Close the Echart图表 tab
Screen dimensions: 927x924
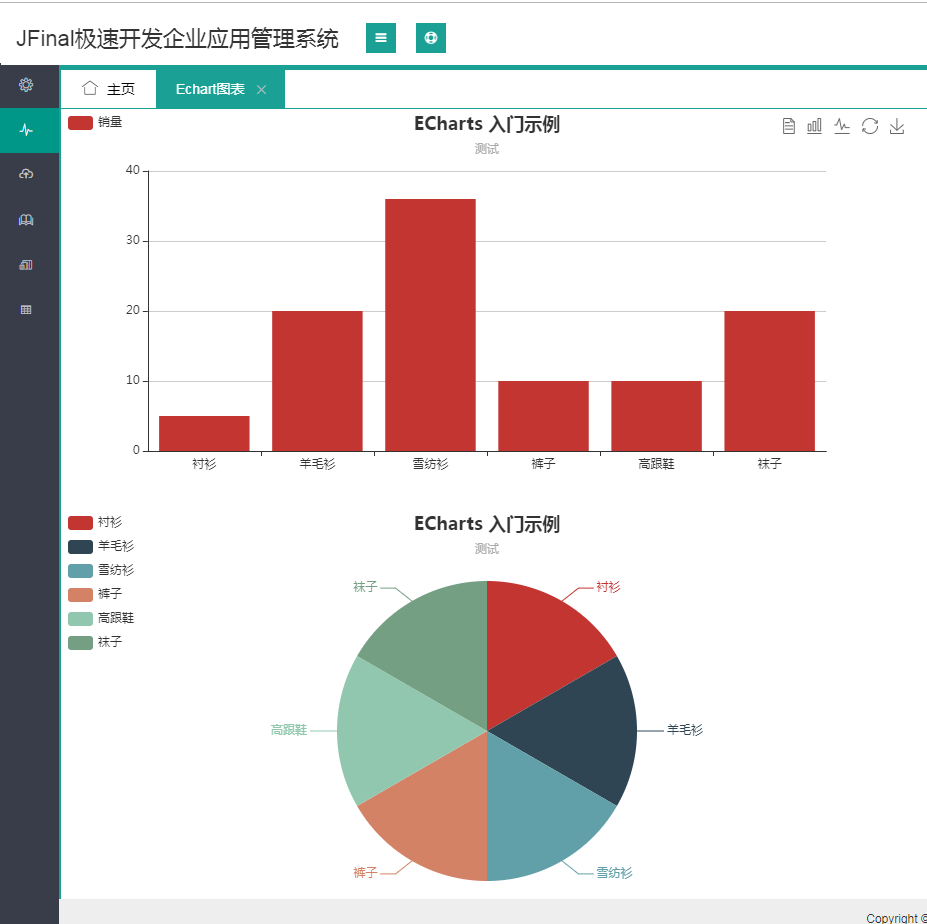coord(261,88)
